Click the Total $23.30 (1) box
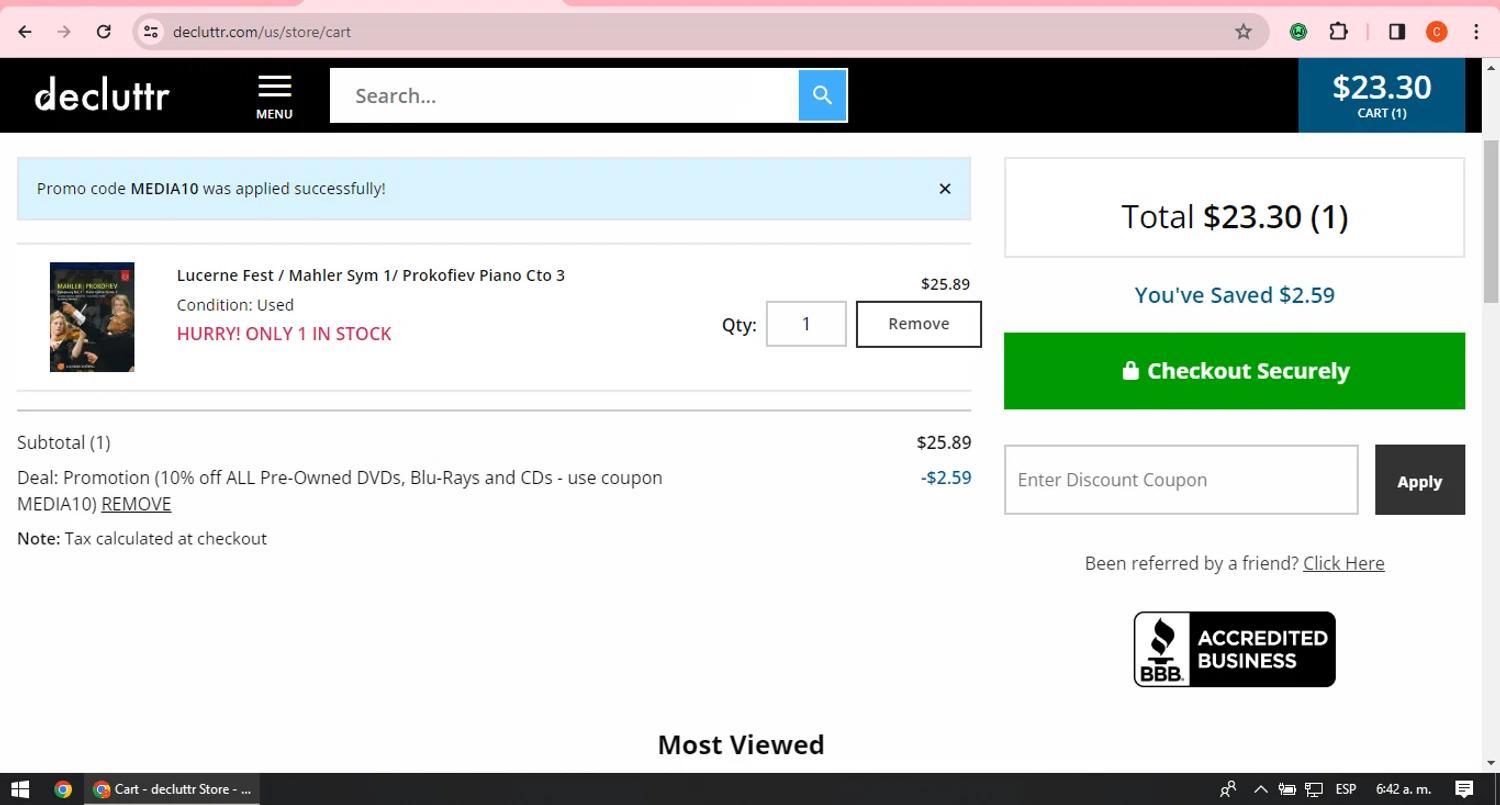The height and width of the screenshot is (805, 1500). (x=1234, y=207)
